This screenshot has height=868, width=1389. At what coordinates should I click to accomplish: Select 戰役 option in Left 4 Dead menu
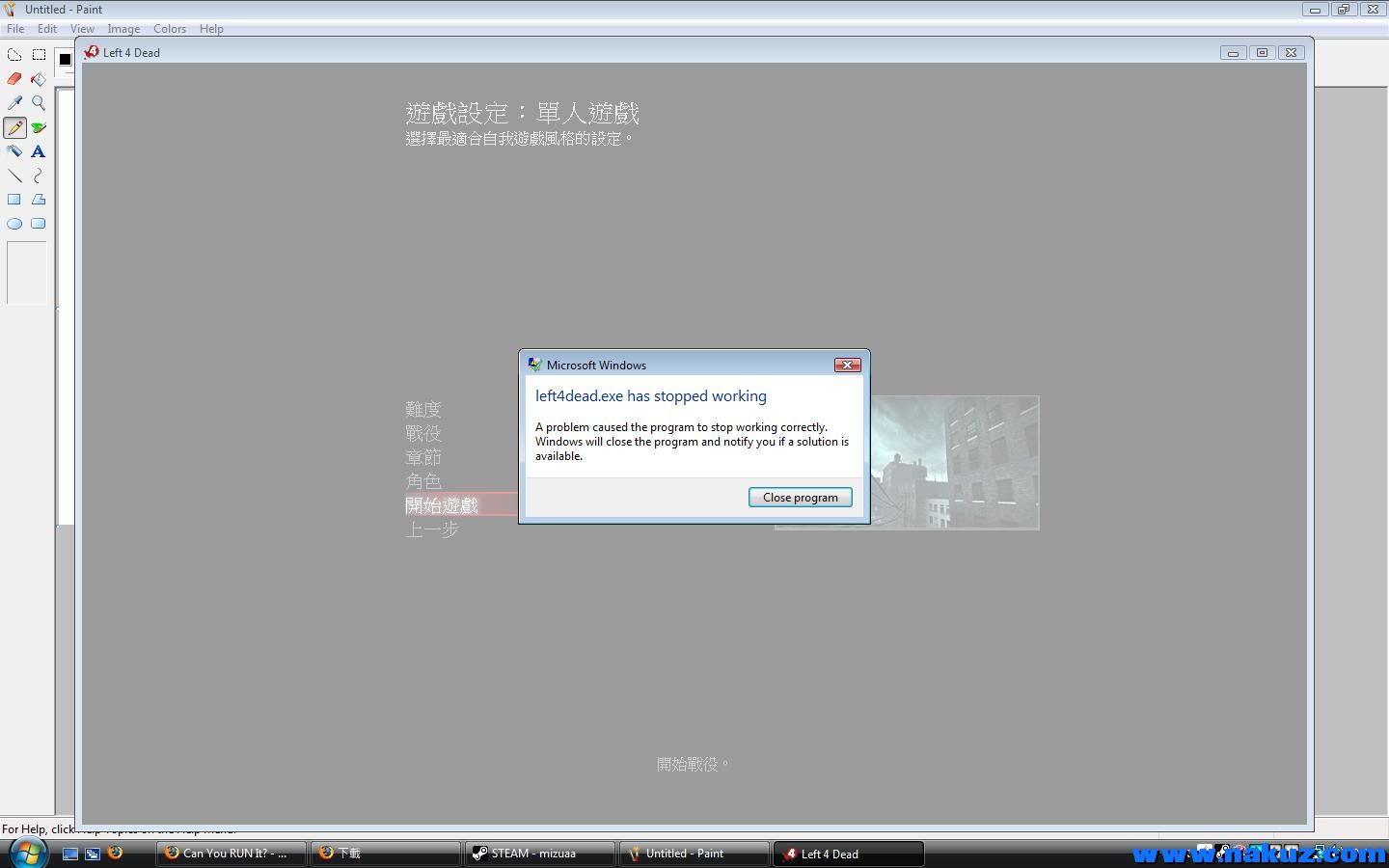click(423, 434)
